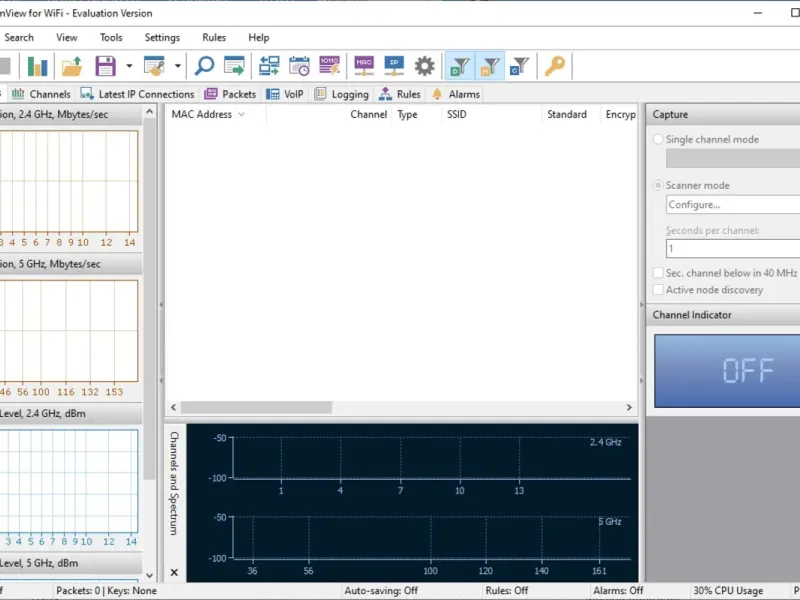The height and width of the screenshot is (600, 800).
Task: Switch to the Packets tab
Action: (x=231, y=94)
